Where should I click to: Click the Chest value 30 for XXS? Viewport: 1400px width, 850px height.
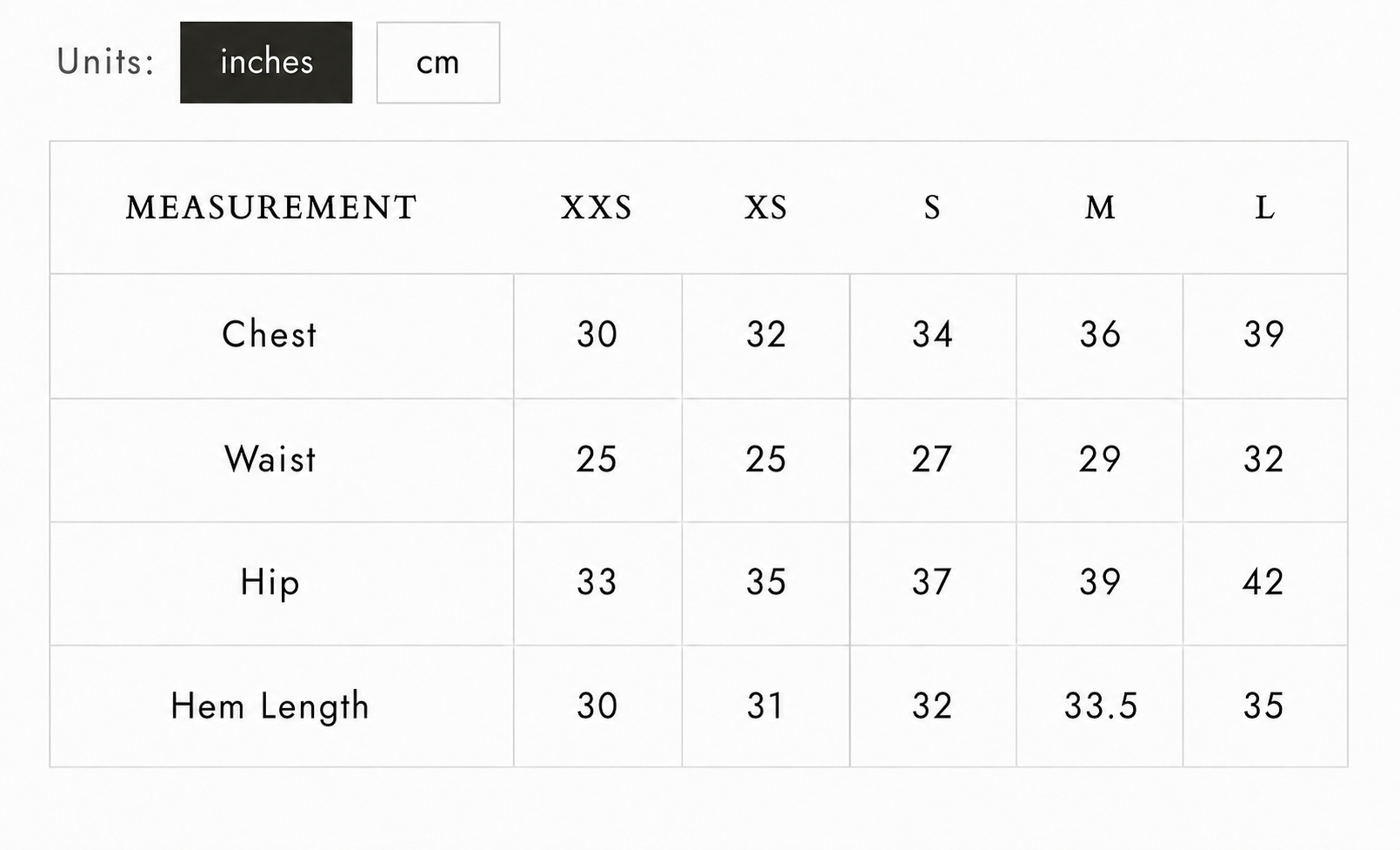coord(597,335)
